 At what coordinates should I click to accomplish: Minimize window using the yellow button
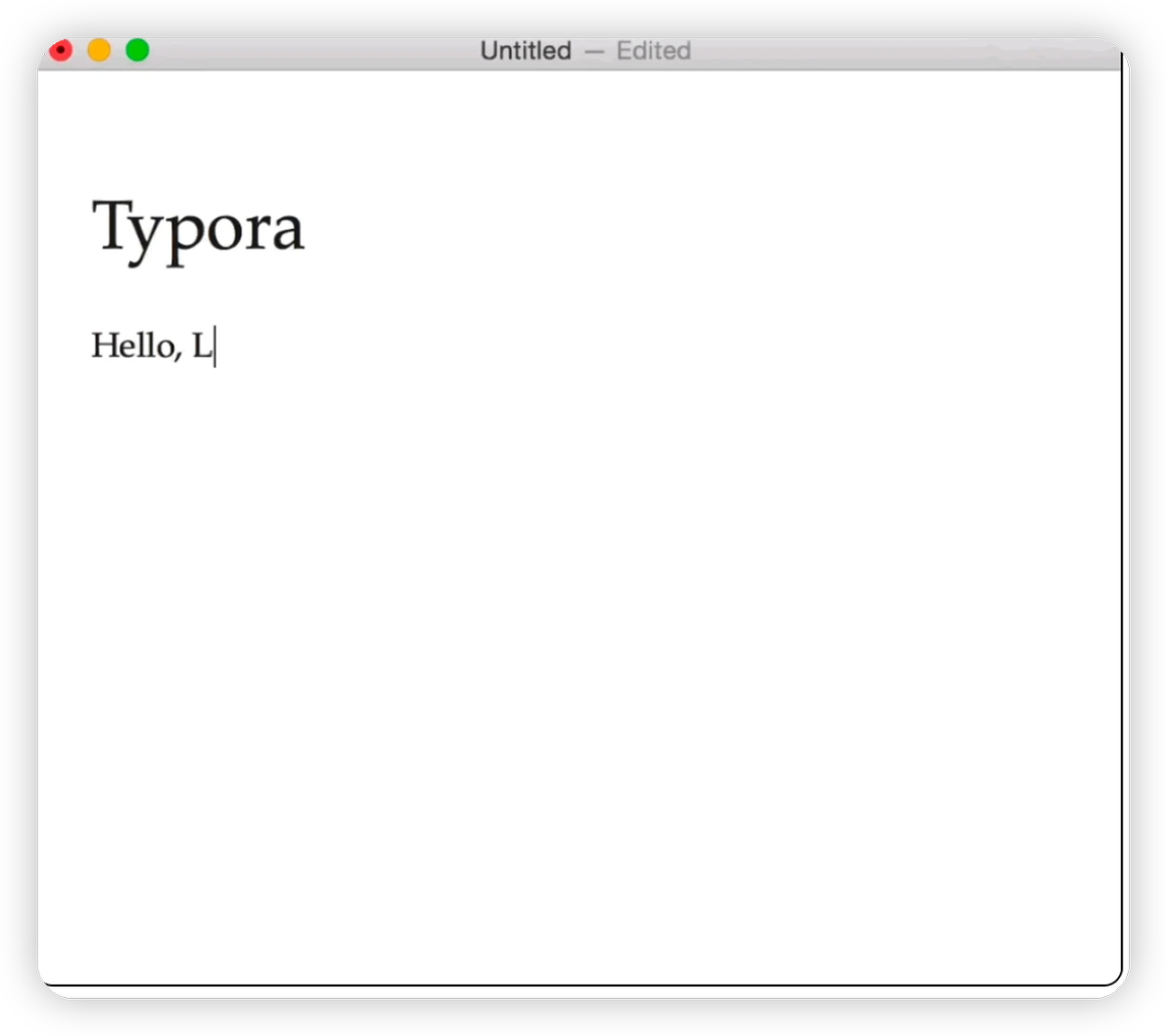99,51
